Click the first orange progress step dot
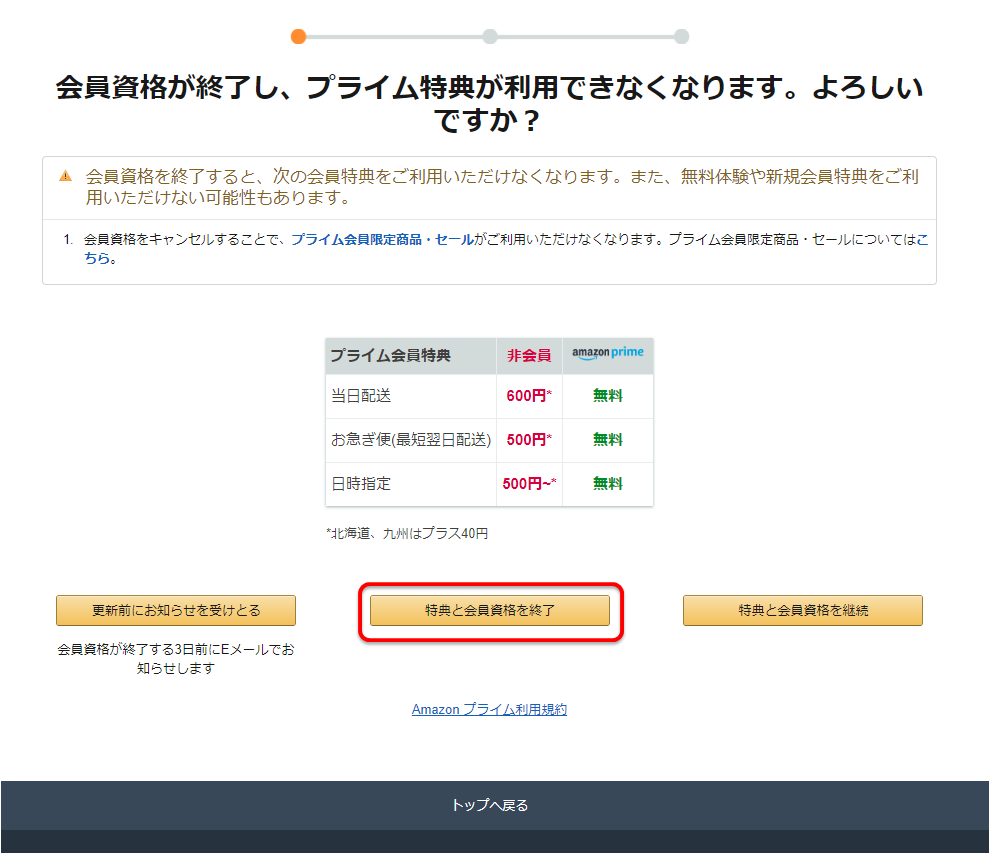This screenshot has height=854, width=990. pyautogui.click(x=299, y=37)
